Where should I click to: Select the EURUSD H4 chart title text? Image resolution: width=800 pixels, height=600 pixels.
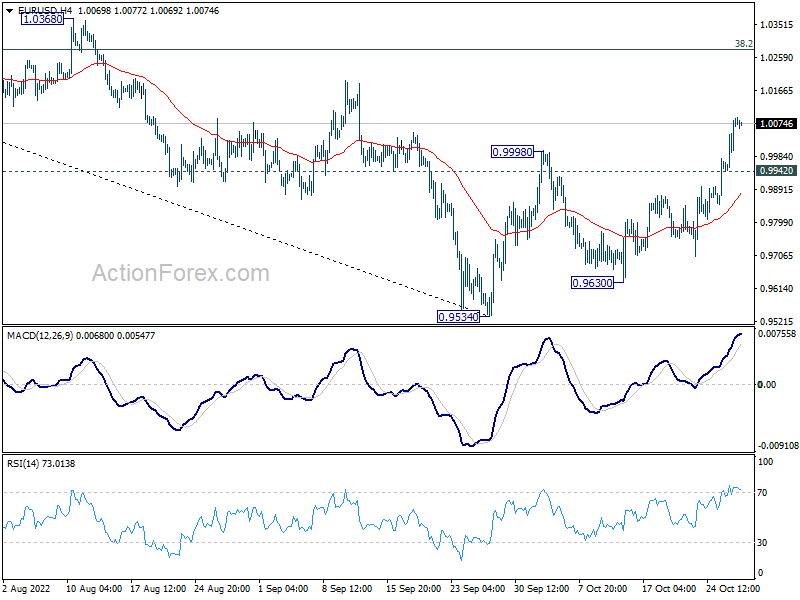pos(45,11)
